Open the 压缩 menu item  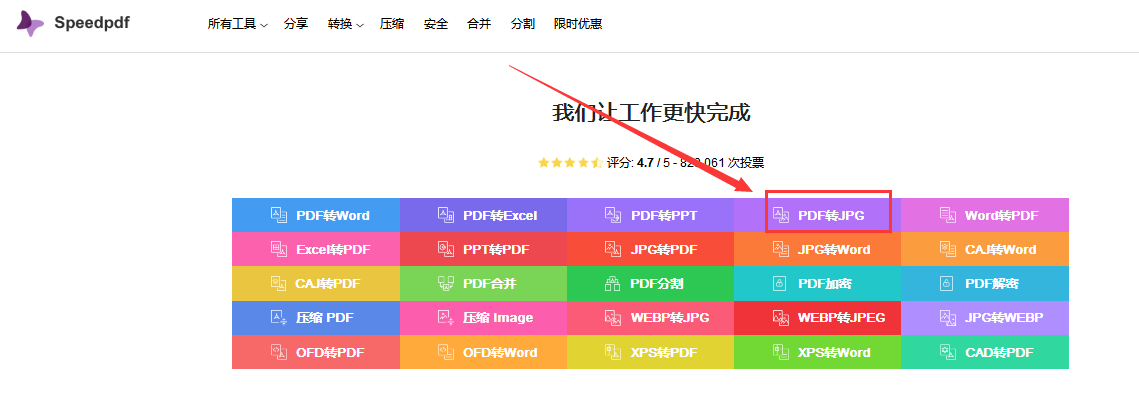[392, 24]
